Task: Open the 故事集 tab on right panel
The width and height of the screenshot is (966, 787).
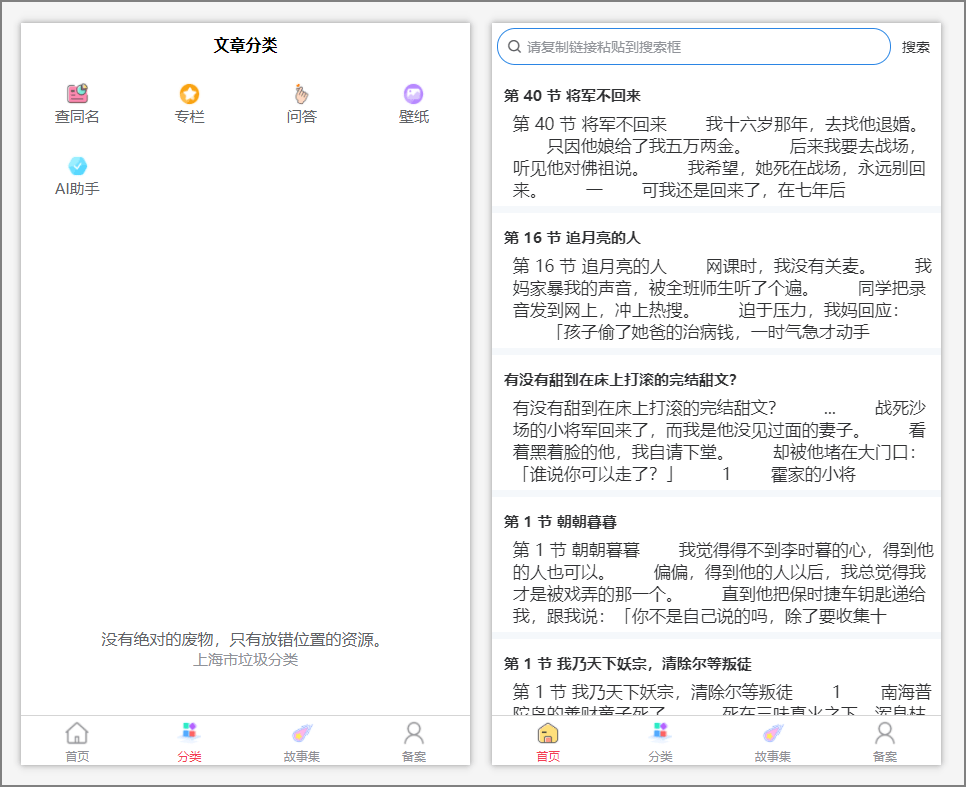Action: click(x=772, y=740)
